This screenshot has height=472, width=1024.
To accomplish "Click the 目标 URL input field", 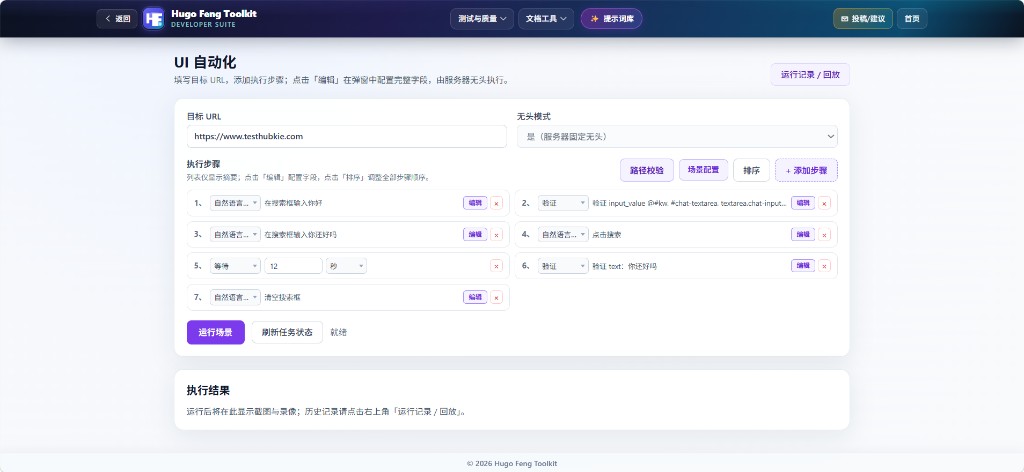I will click(x=347, y=136).
